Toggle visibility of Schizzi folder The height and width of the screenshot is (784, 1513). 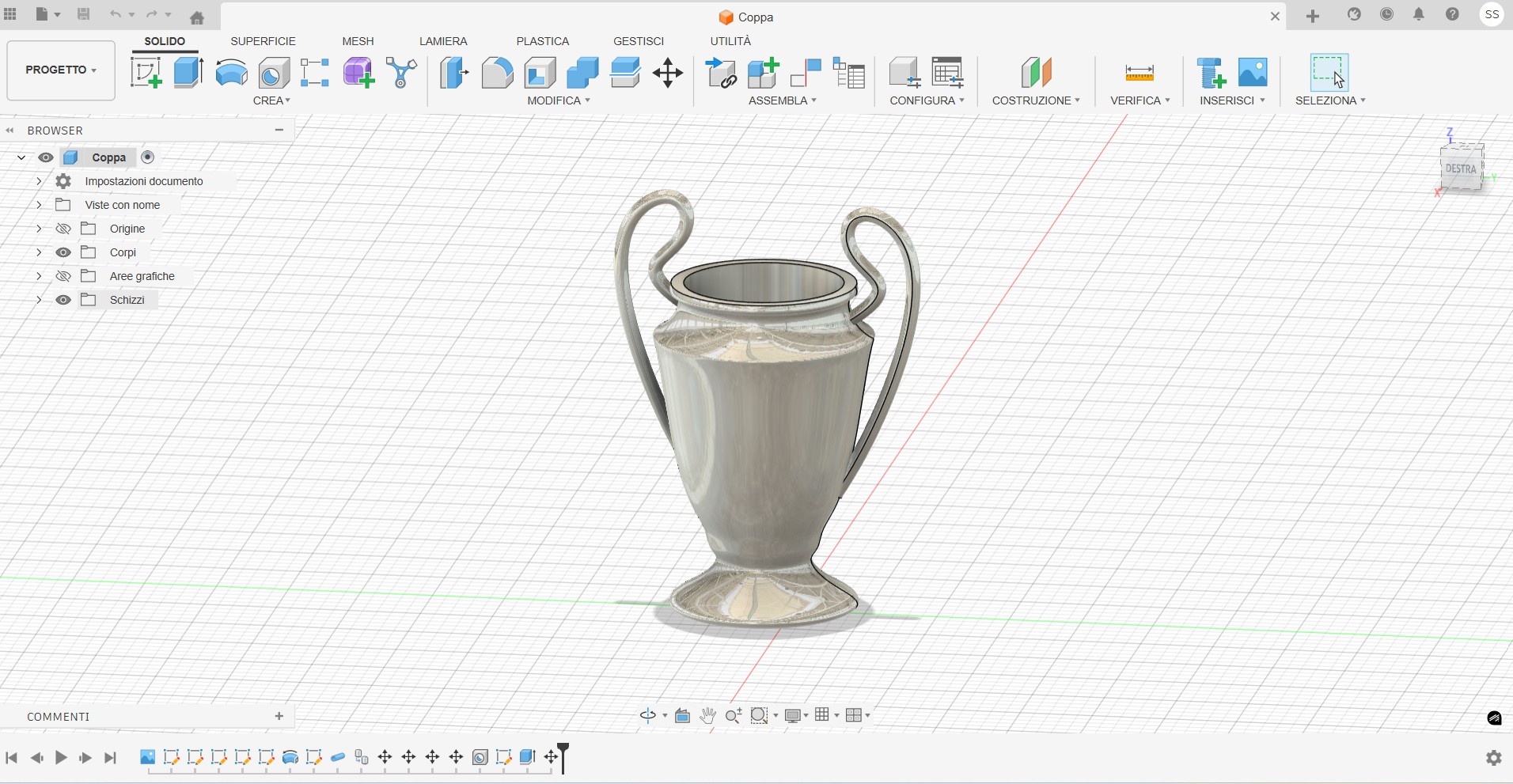[x=63, y=300]
